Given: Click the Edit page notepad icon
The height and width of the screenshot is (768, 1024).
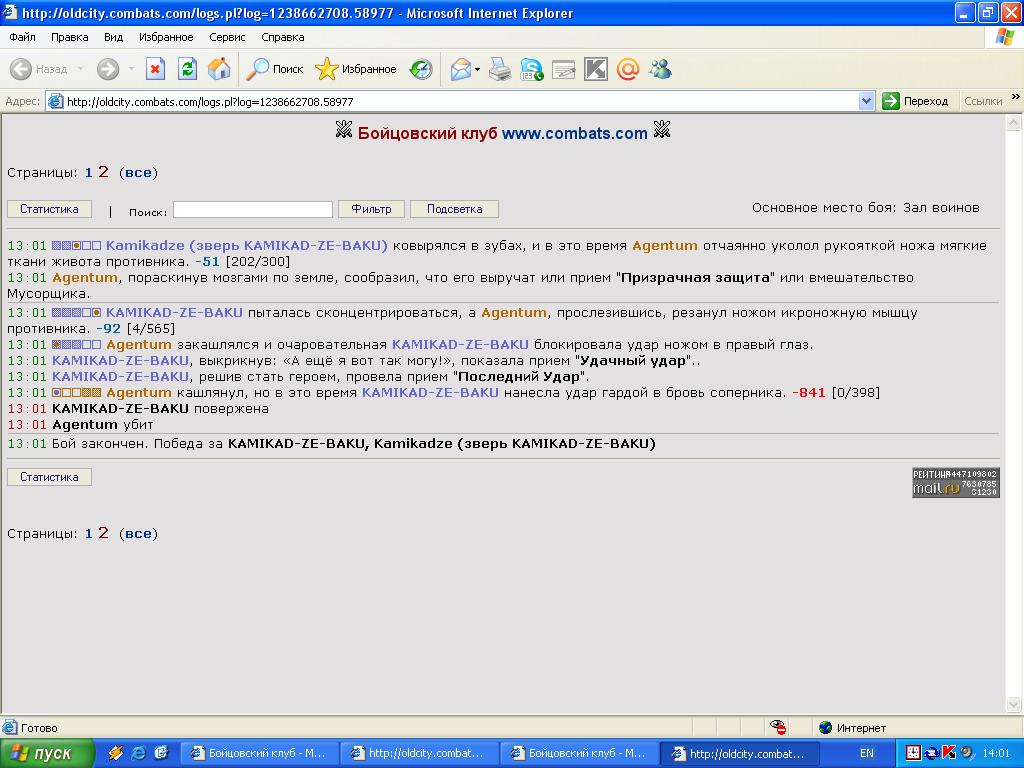Looking at the screenshot, I should tap(564, 69).
